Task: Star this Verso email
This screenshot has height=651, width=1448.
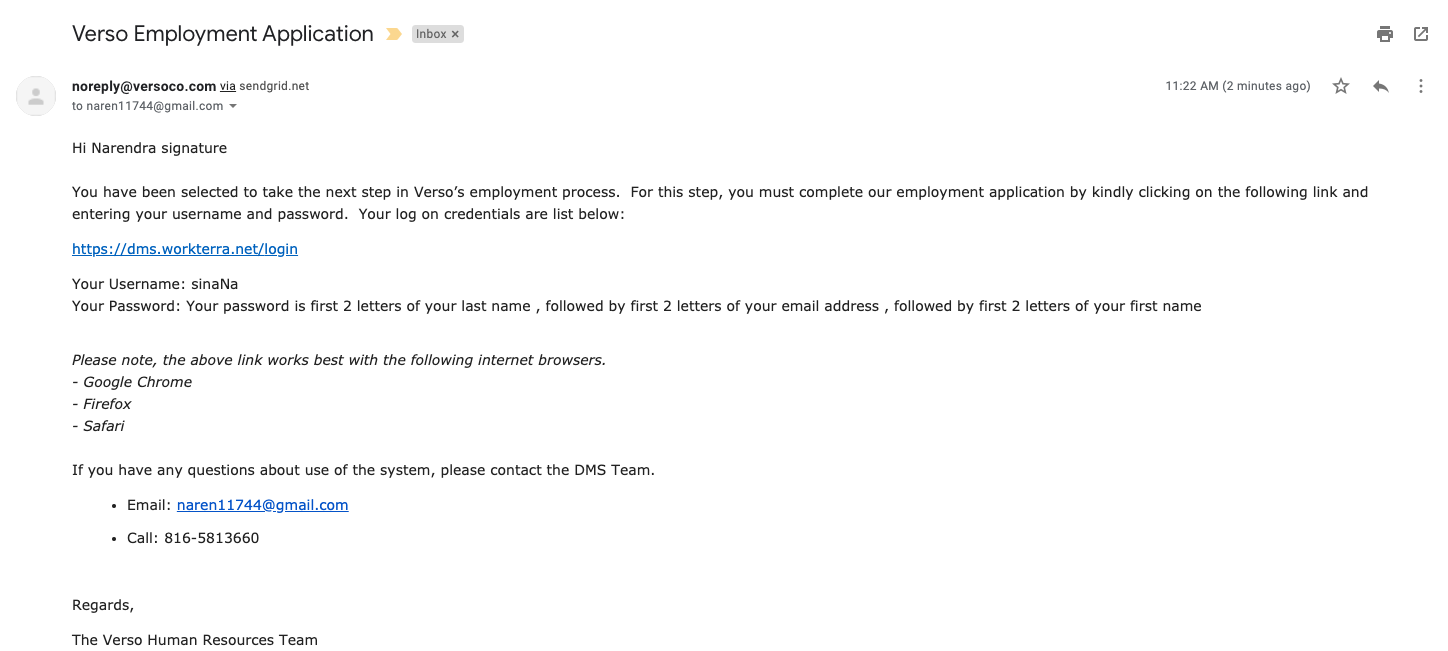Action: (1341, 87)
